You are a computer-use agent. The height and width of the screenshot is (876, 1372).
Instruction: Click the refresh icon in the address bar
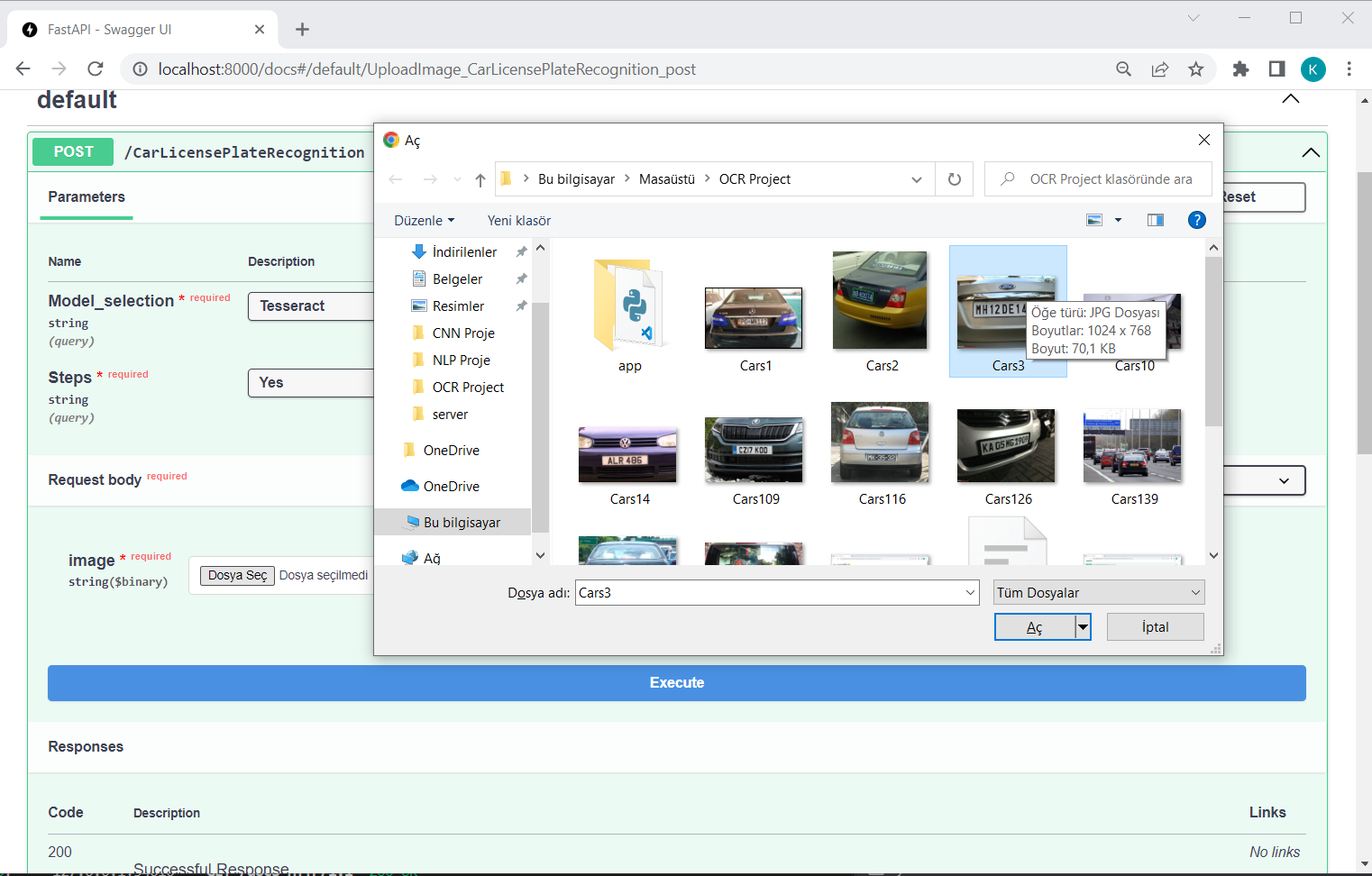954,178
